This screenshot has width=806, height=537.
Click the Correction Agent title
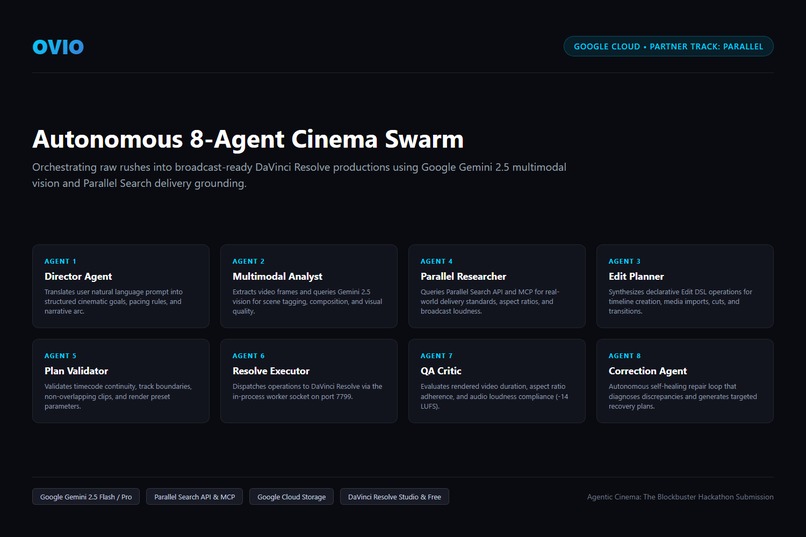[x=648, y=371]
